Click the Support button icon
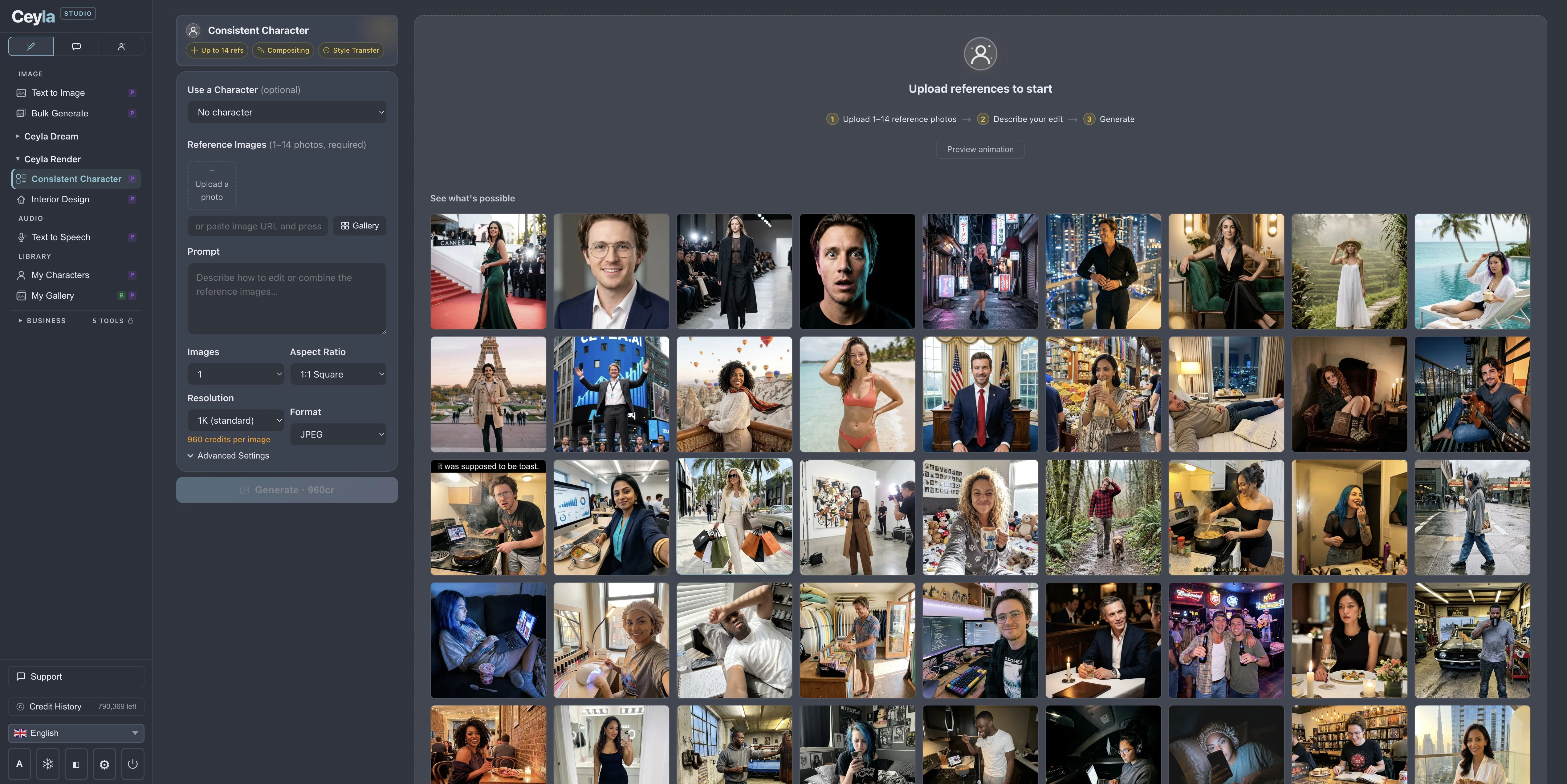Viewport: 1567px width, 784px height. click(x=21, y=677)
